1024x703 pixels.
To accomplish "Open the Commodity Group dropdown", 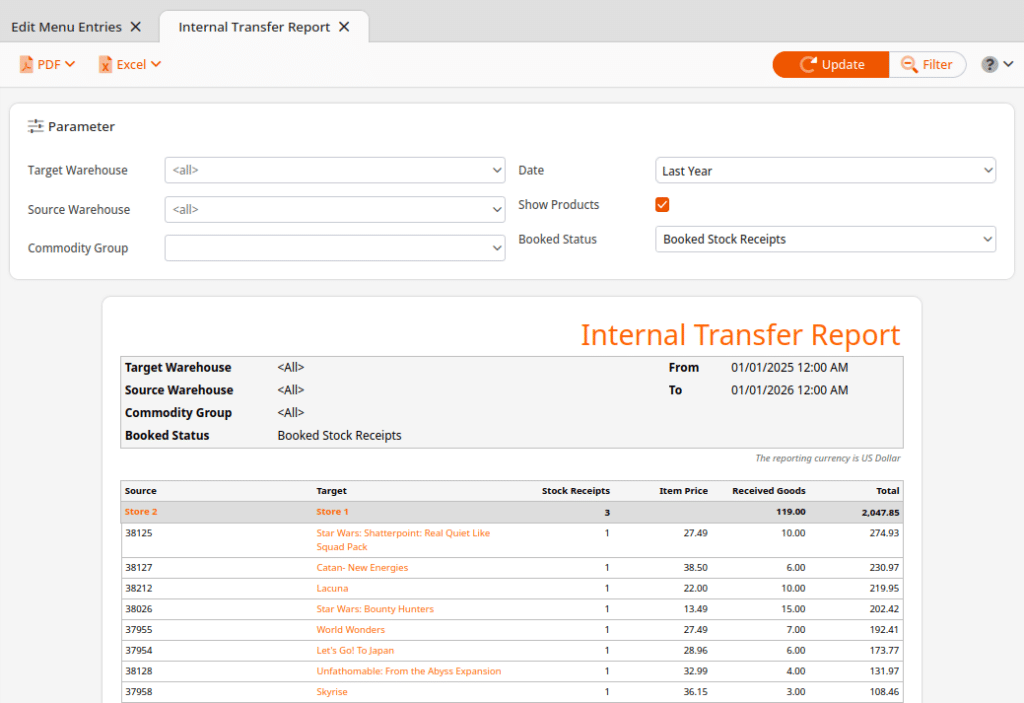I will click(334, 248).
